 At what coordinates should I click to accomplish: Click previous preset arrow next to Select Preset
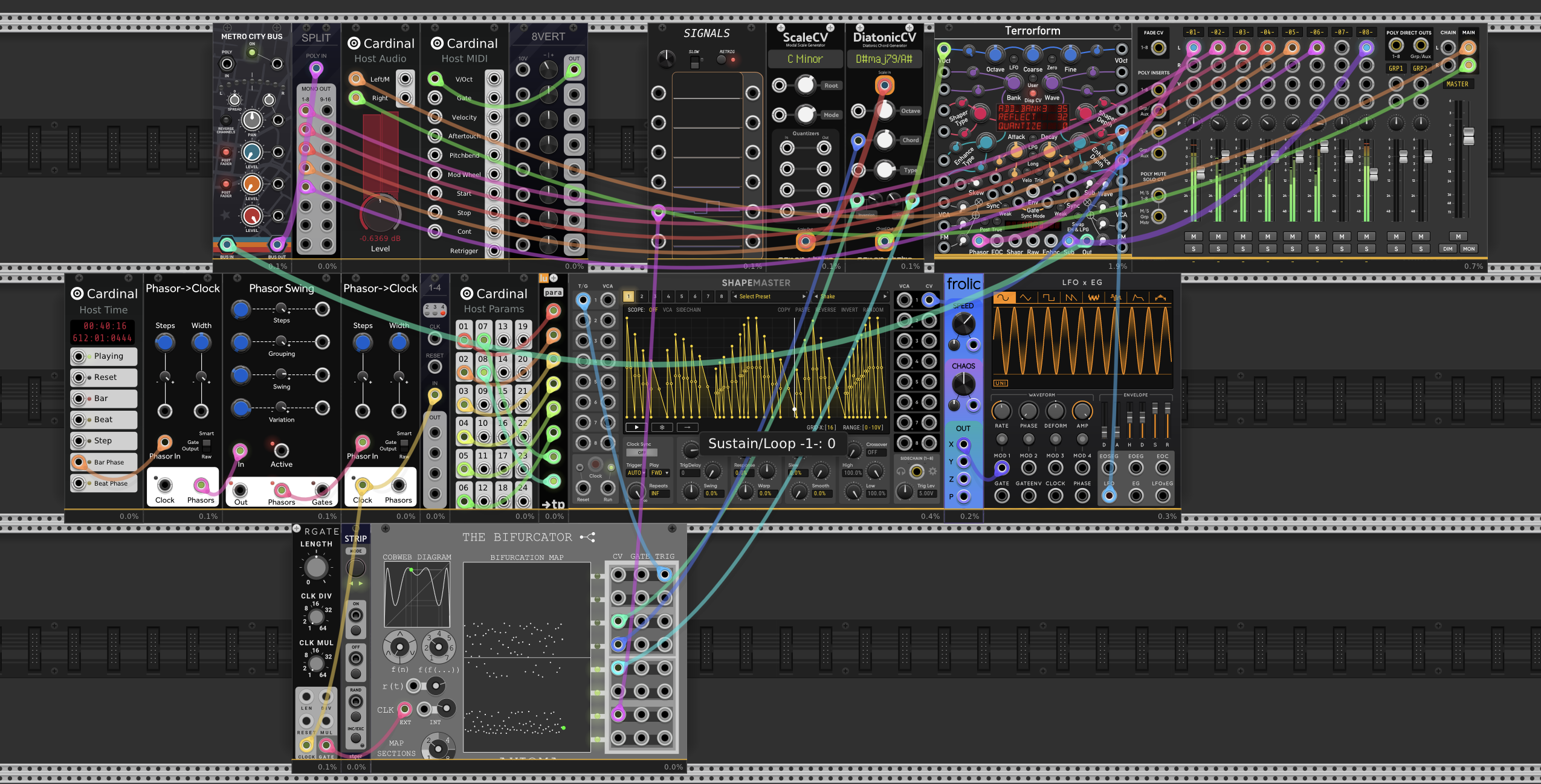click(735, 297)
